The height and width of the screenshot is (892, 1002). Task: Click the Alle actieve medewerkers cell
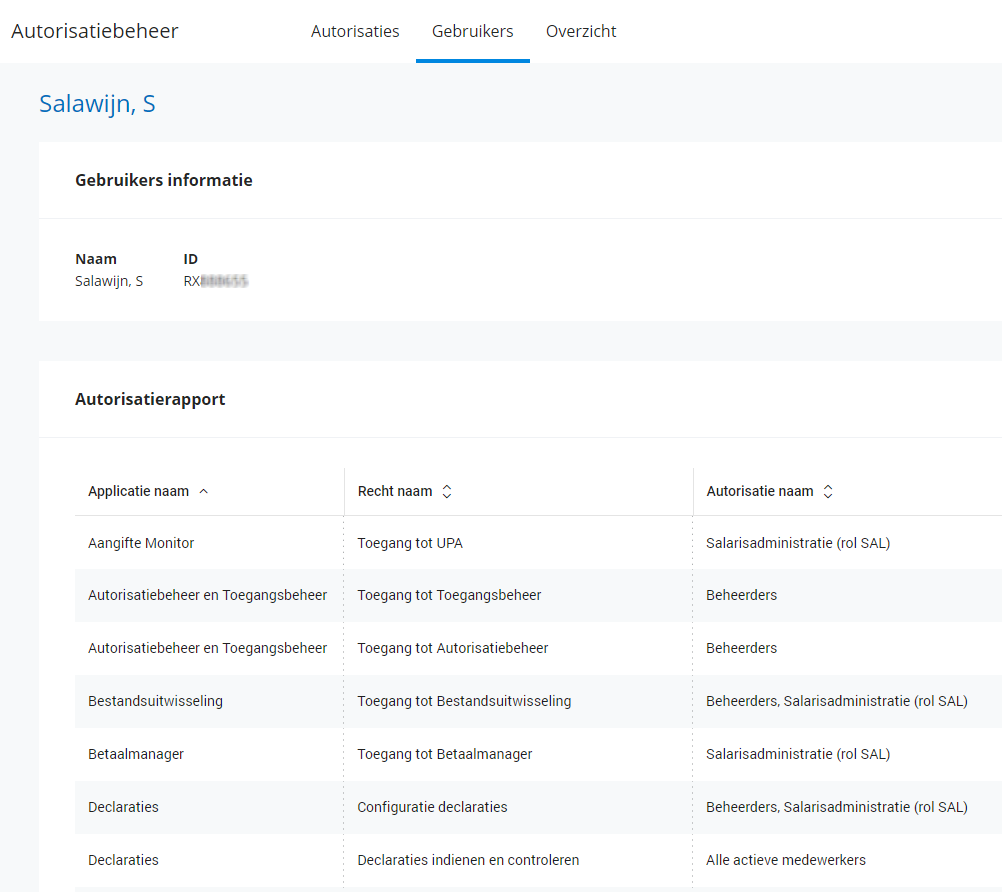(786, 860)
